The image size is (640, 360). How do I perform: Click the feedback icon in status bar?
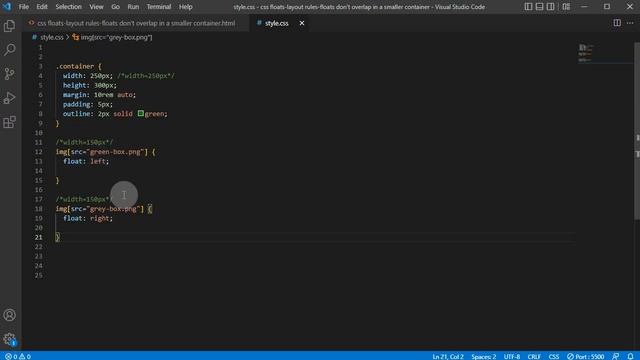tap(616, 356)
